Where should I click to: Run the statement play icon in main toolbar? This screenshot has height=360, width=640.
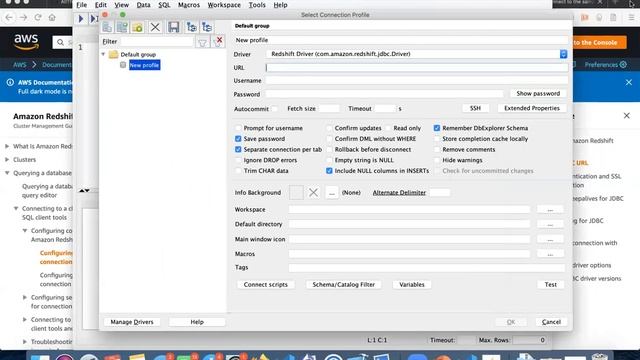[x=81, y=18]
